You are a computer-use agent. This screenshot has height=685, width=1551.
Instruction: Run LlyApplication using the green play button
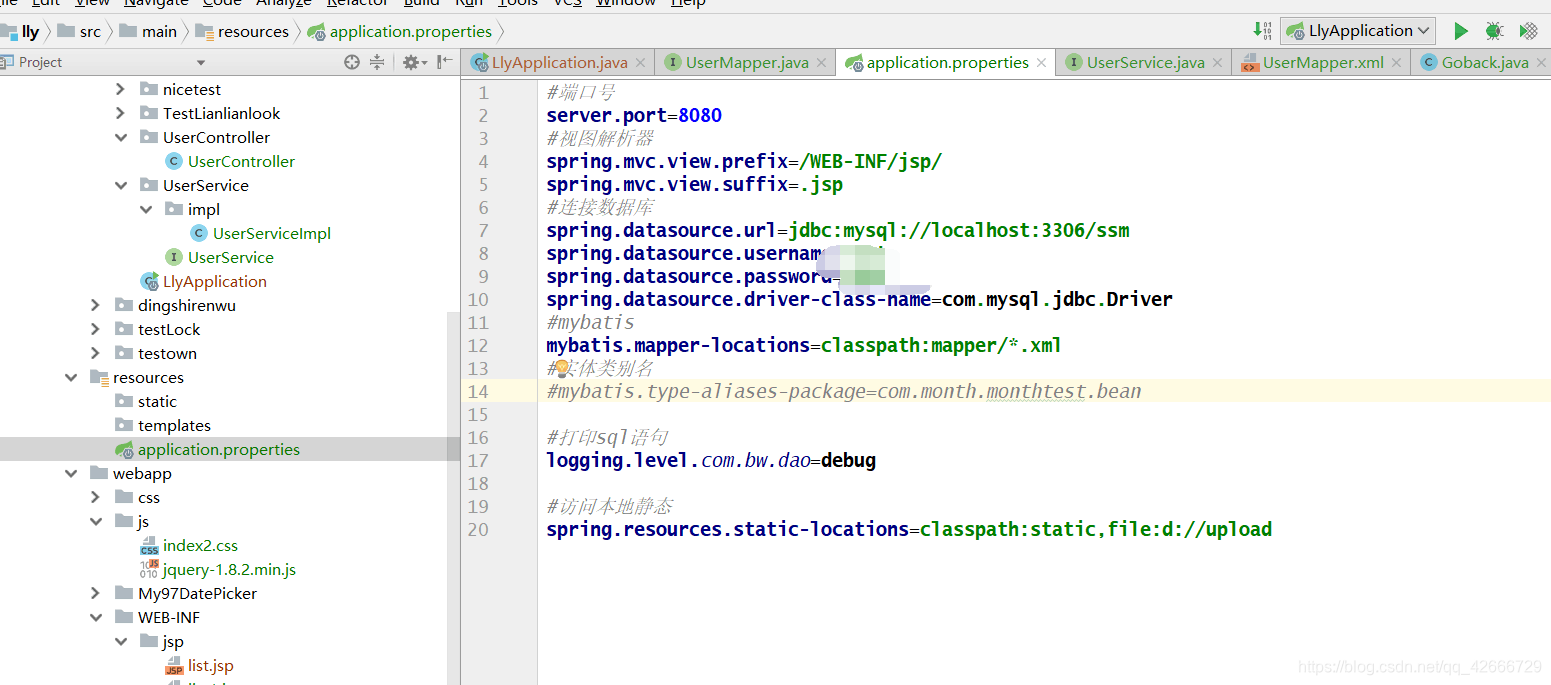(x=1460, y=30)
